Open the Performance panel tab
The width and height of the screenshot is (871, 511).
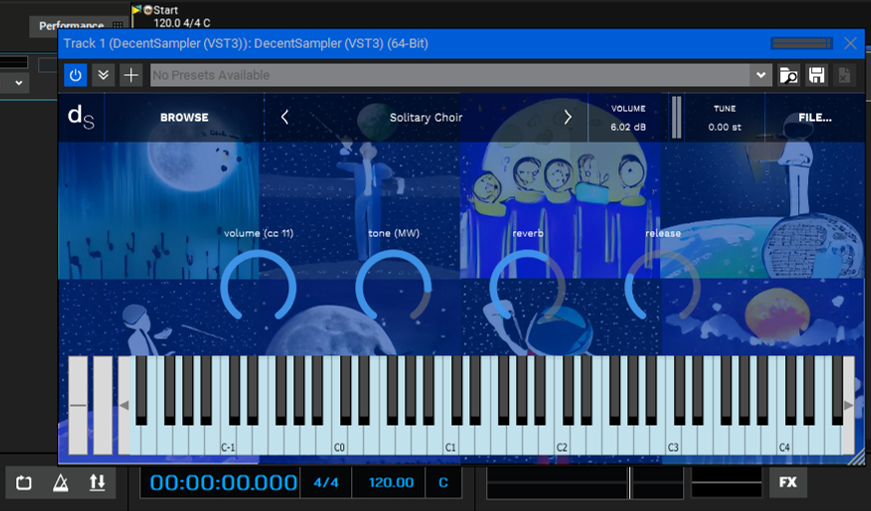(71, 26)
